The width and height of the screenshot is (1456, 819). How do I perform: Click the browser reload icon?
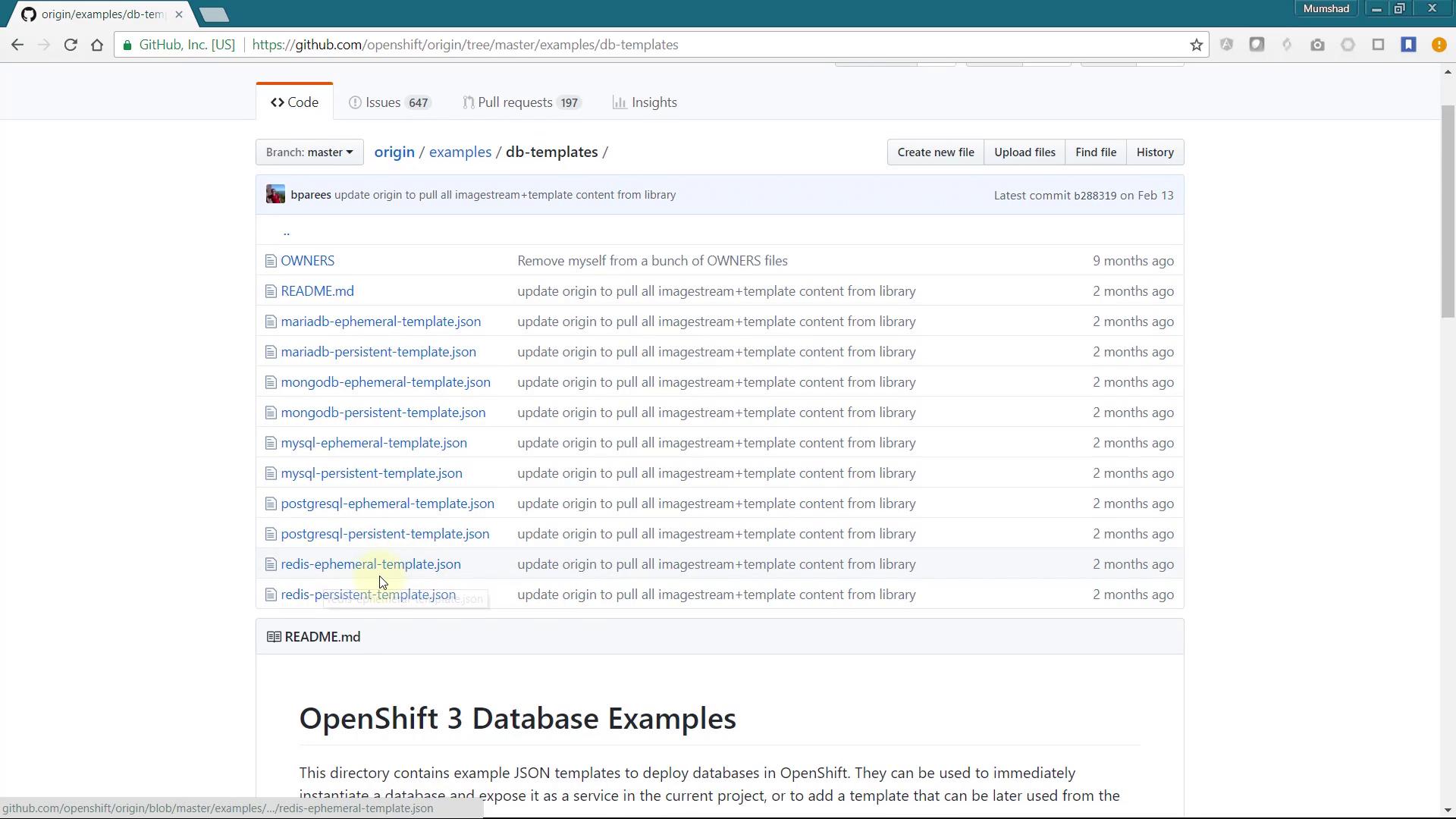tap(71, 45)
